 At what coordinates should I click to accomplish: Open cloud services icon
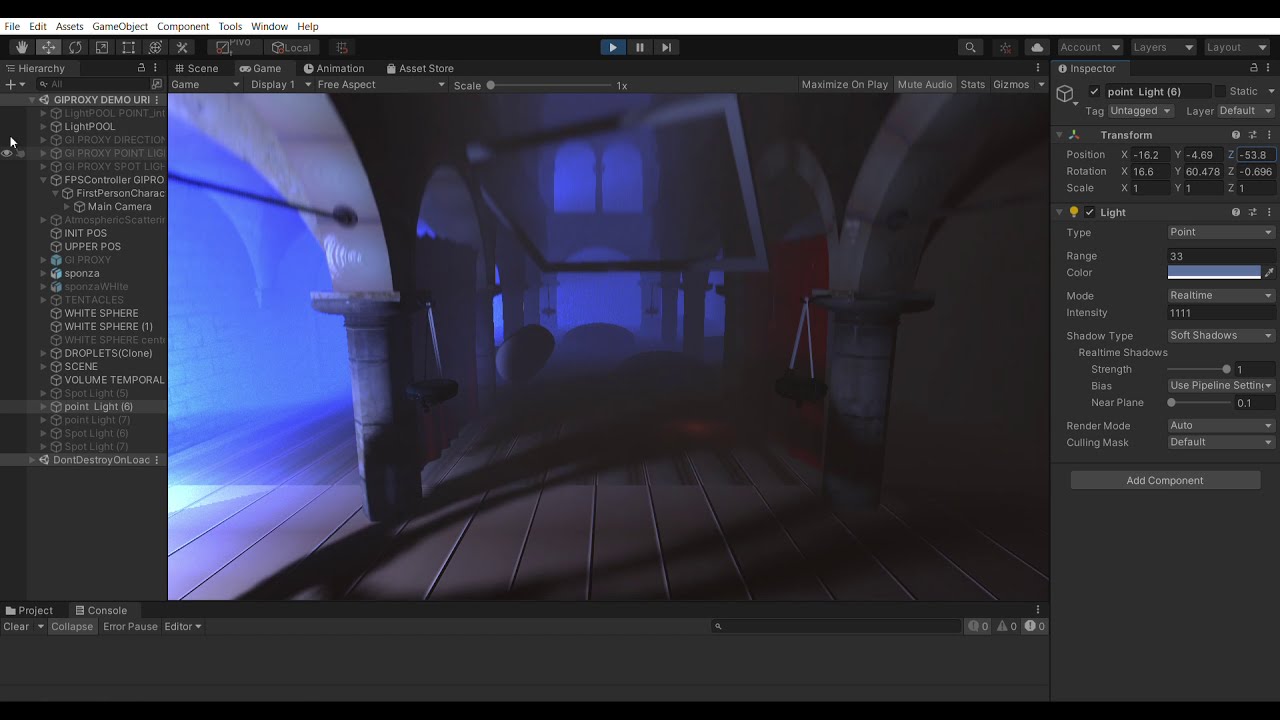point(1037,47)
